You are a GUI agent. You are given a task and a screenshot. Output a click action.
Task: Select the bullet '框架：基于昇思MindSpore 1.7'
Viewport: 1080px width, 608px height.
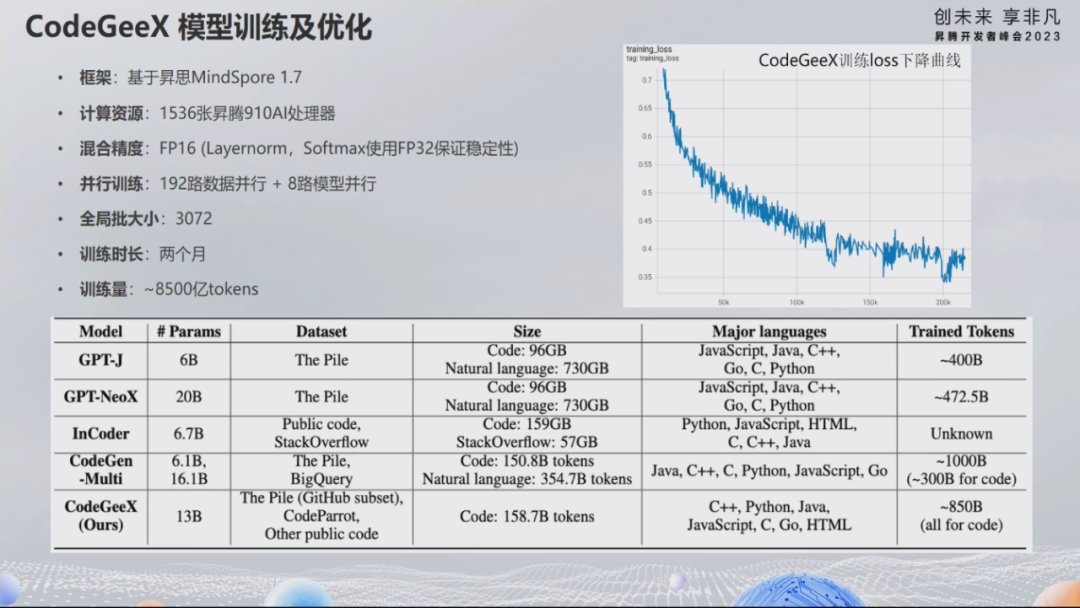(x=190, y=77)
